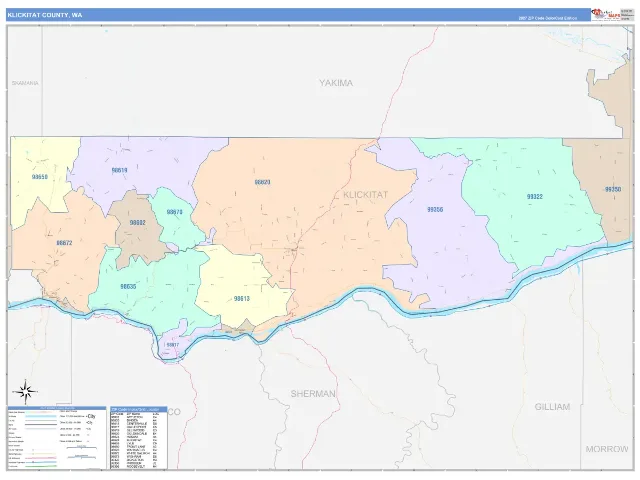Select ZIP code label 98602

138,223
